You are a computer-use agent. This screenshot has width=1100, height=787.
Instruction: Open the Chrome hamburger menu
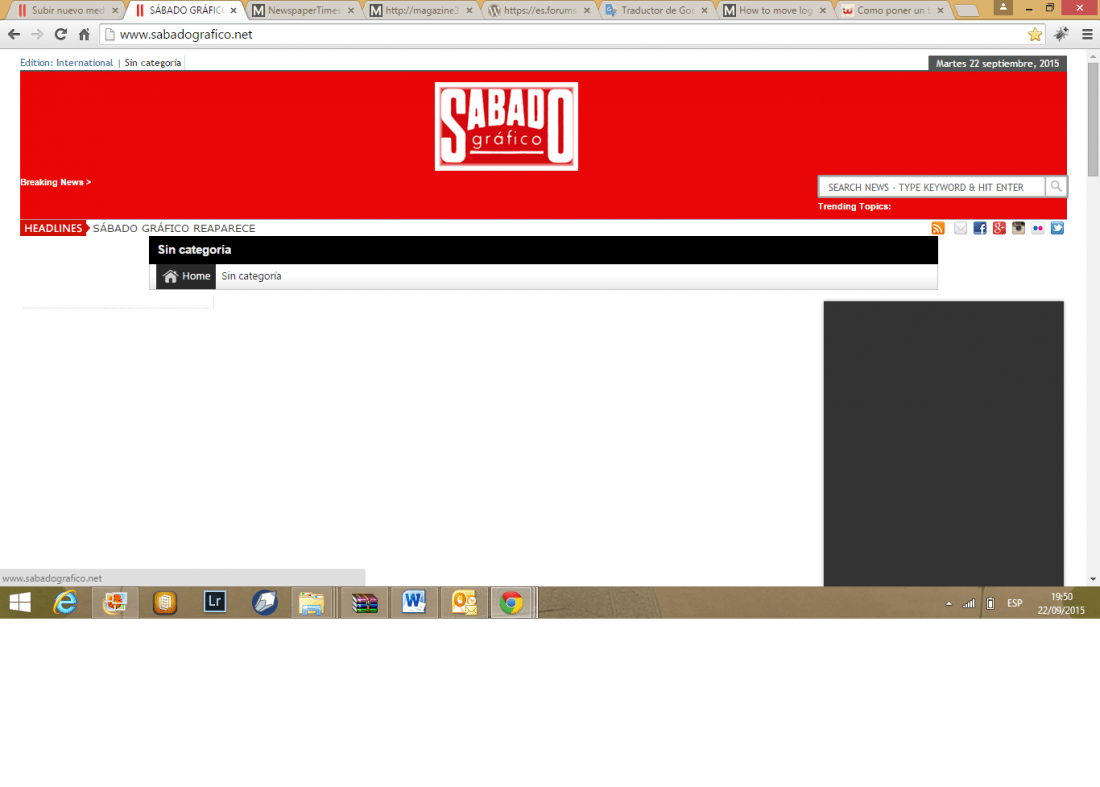point(1087,34)
